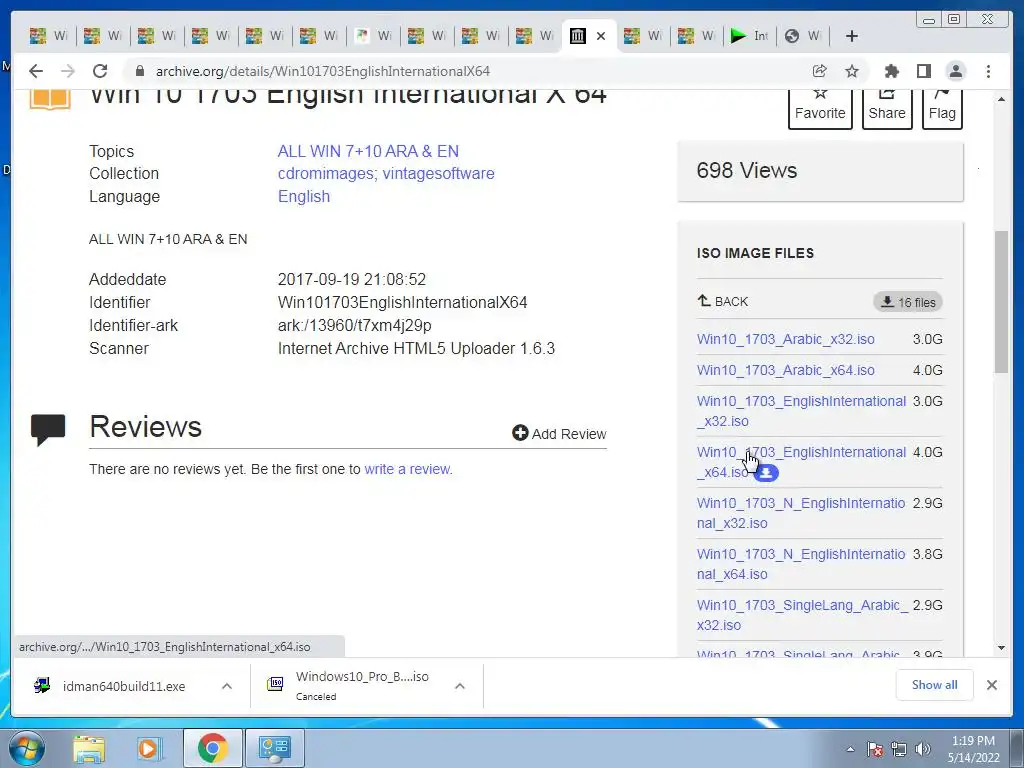Viewport: 1024px width, 768px height.
Task: Click the English language link
Action: pos(304,197)
